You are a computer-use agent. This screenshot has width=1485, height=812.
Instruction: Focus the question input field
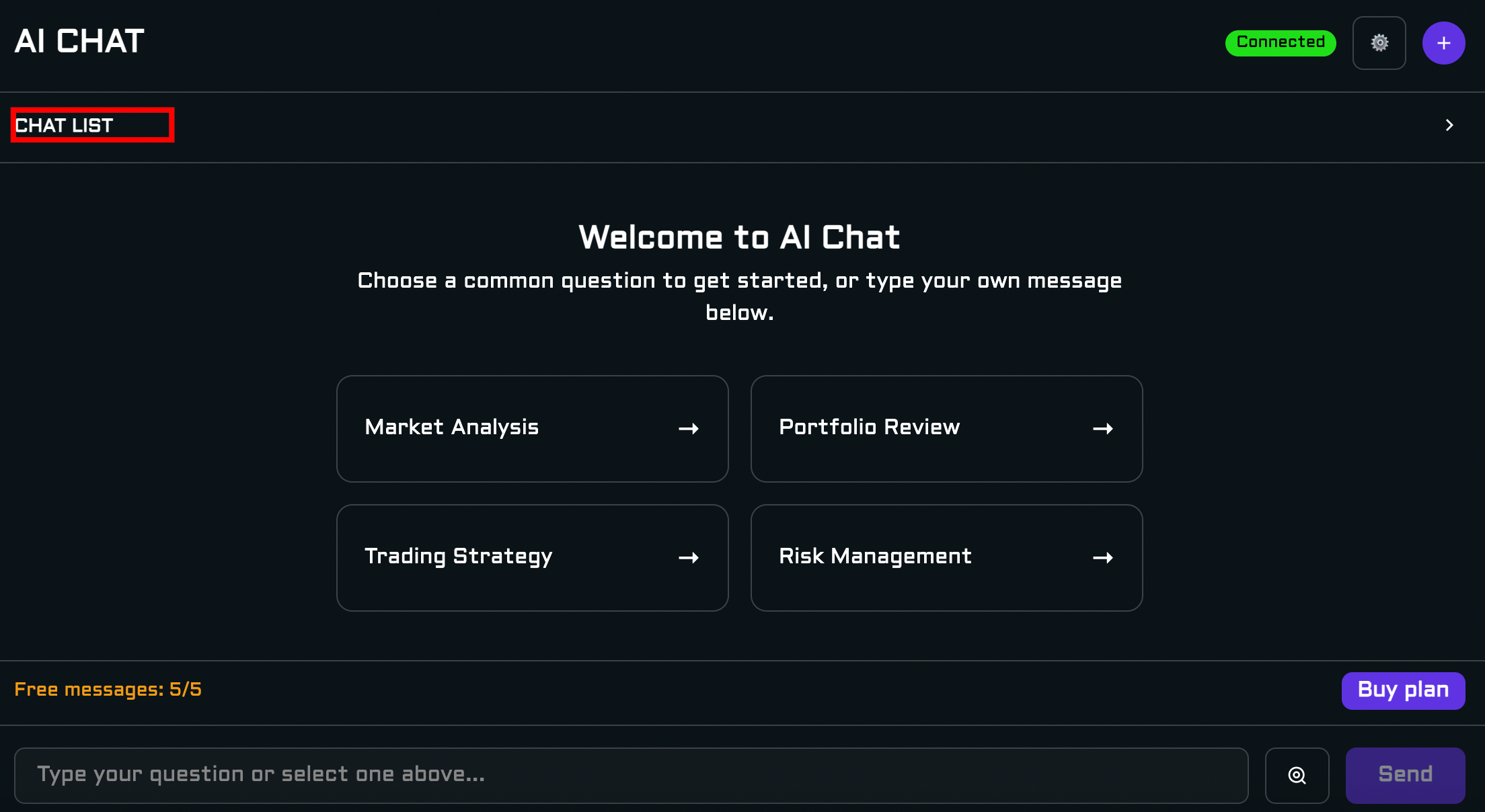coord(631,775)
